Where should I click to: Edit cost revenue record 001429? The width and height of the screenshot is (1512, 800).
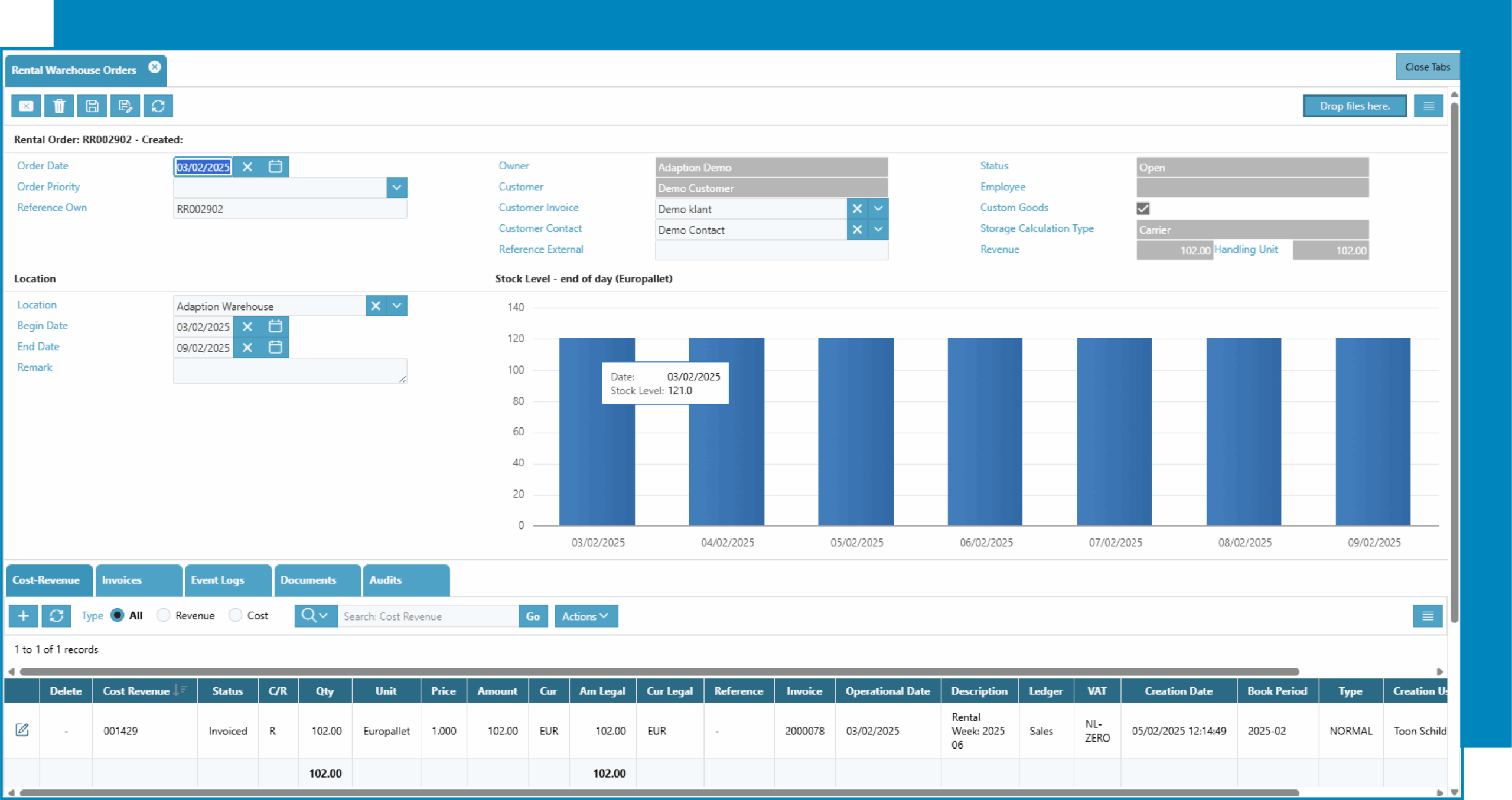click(22, 730)
